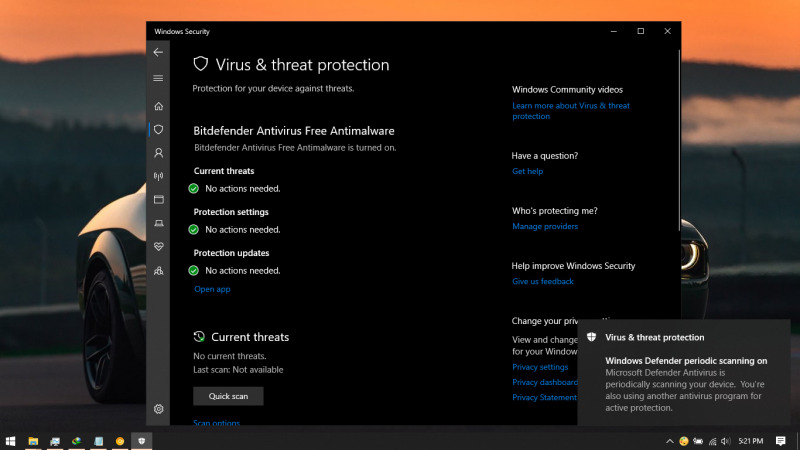This screenshot has height=450, width=800.
Task: Show hidden system tray icons
Action: pos(669,441)
